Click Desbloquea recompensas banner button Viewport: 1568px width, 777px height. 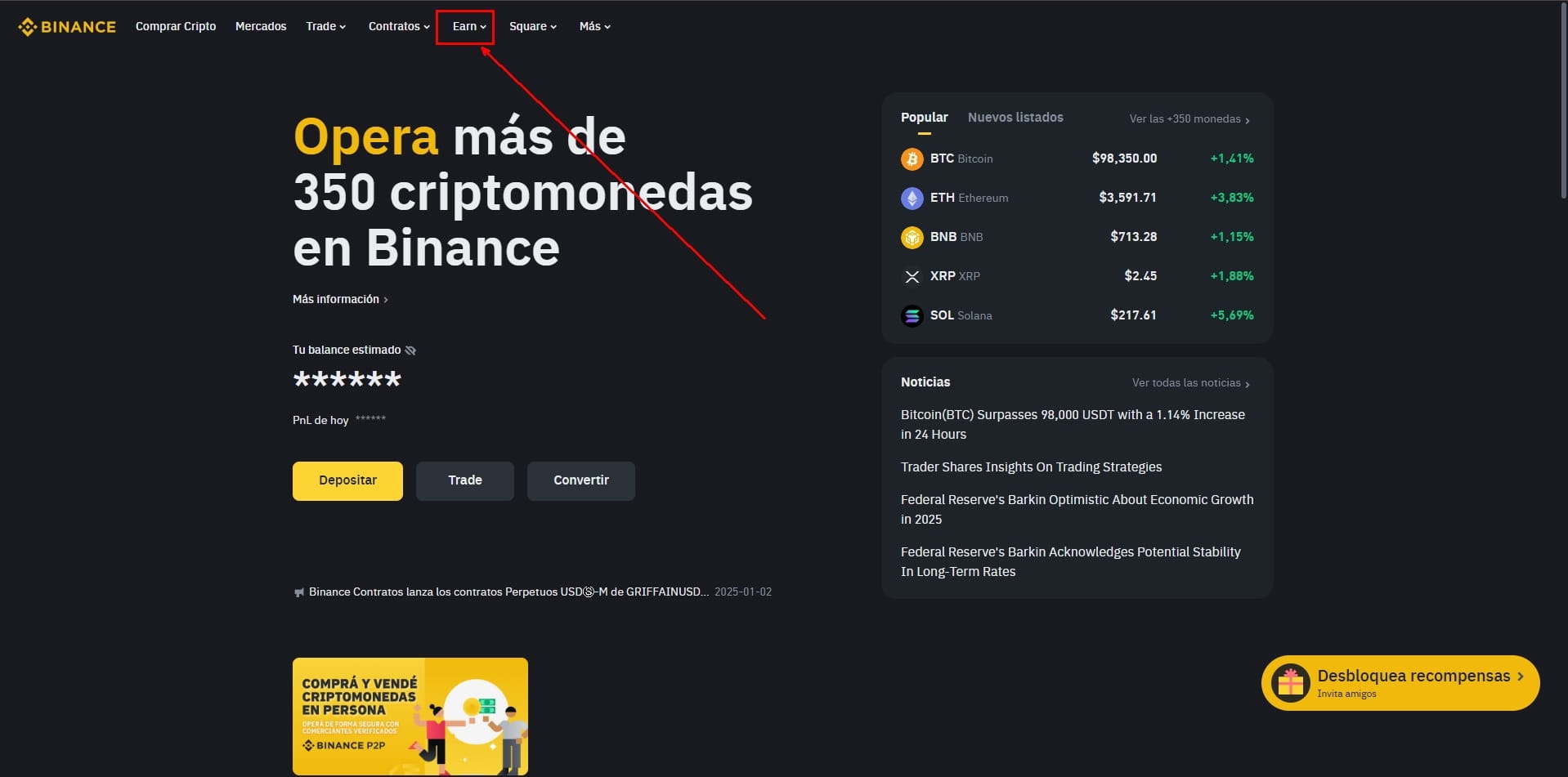pos(1400,683)
